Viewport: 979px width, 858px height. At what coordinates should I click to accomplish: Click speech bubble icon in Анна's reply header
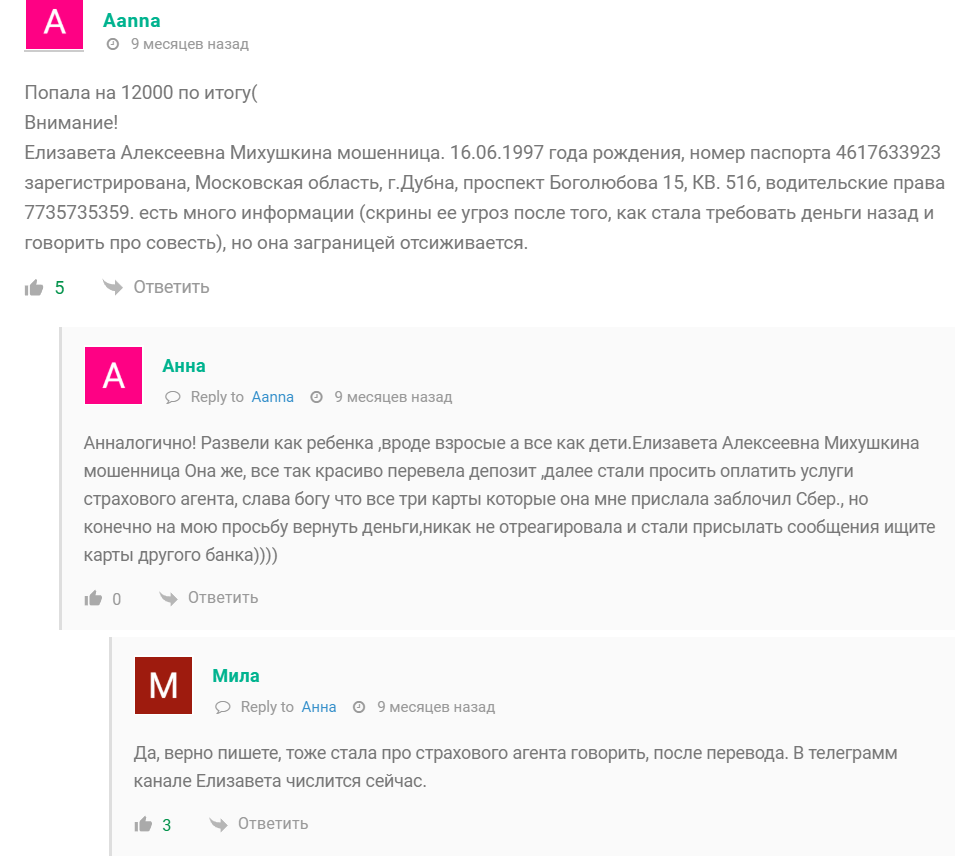(172, 397)
